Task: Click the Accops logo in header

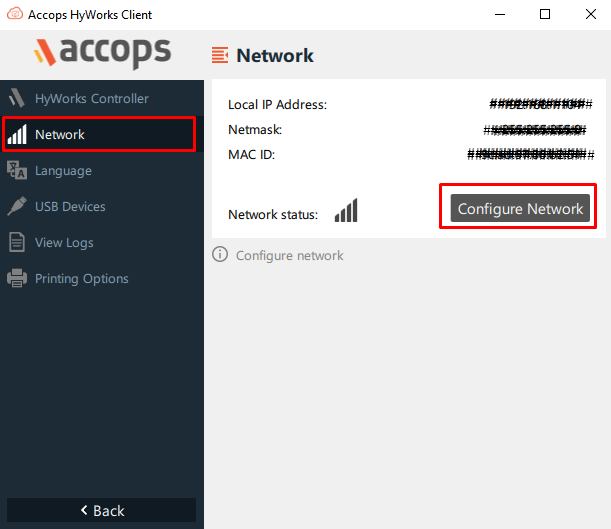Action: pos(102,52)
